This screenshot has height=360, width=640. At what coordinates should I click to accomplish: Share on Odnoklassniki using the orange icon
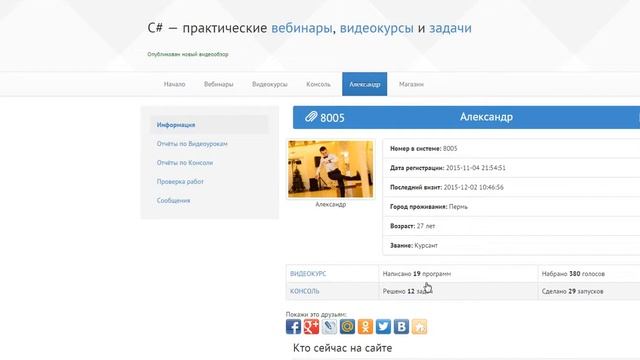(365, 327)
